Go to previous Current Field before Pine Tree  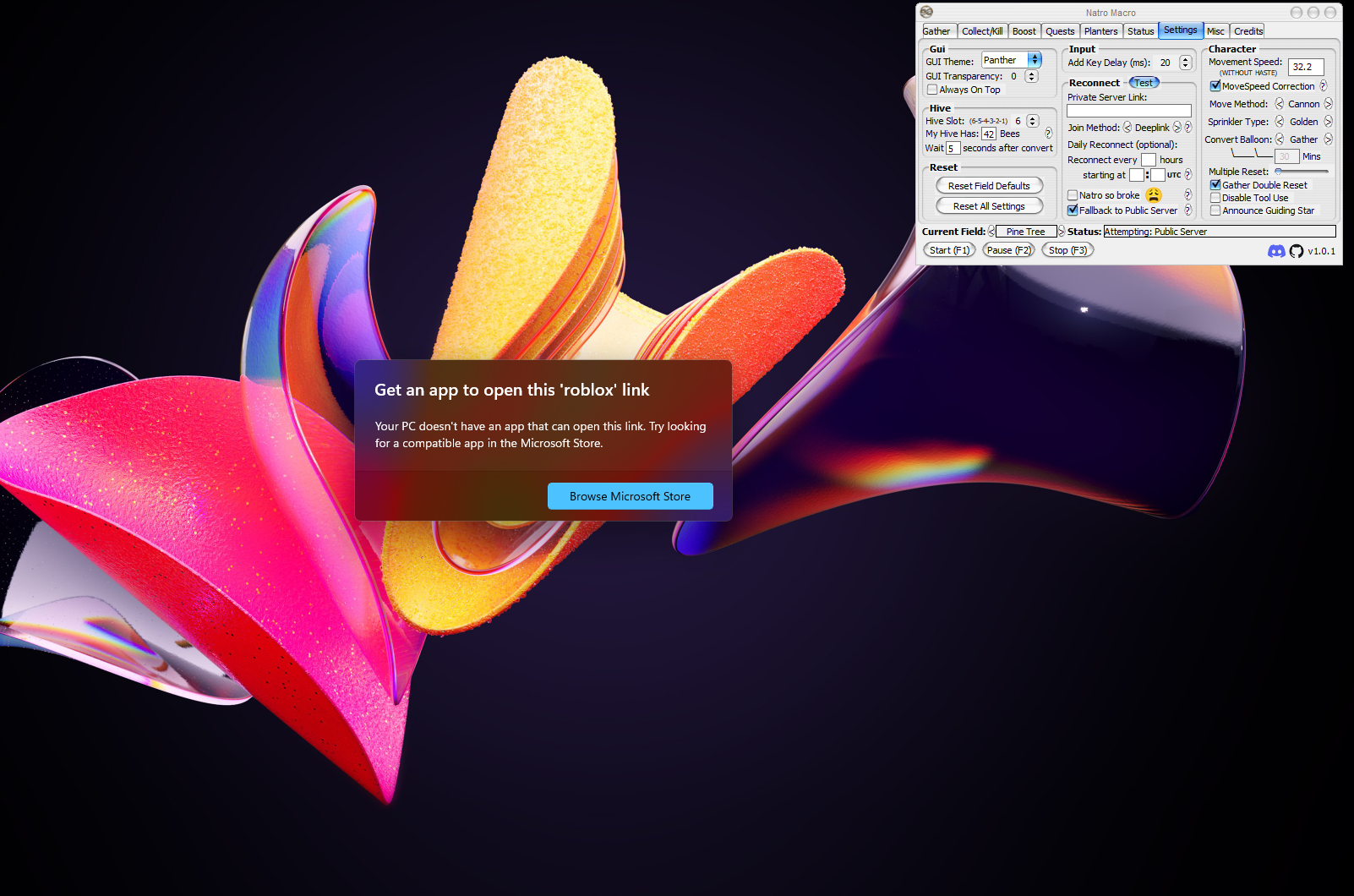tap(991, 232)
